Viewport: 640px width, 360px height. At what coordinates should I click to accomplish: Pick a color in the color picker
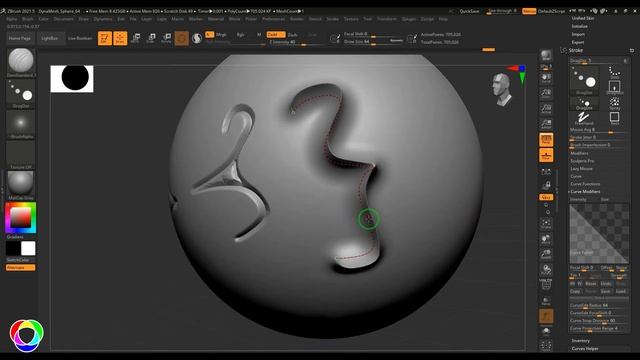[21, 218]
